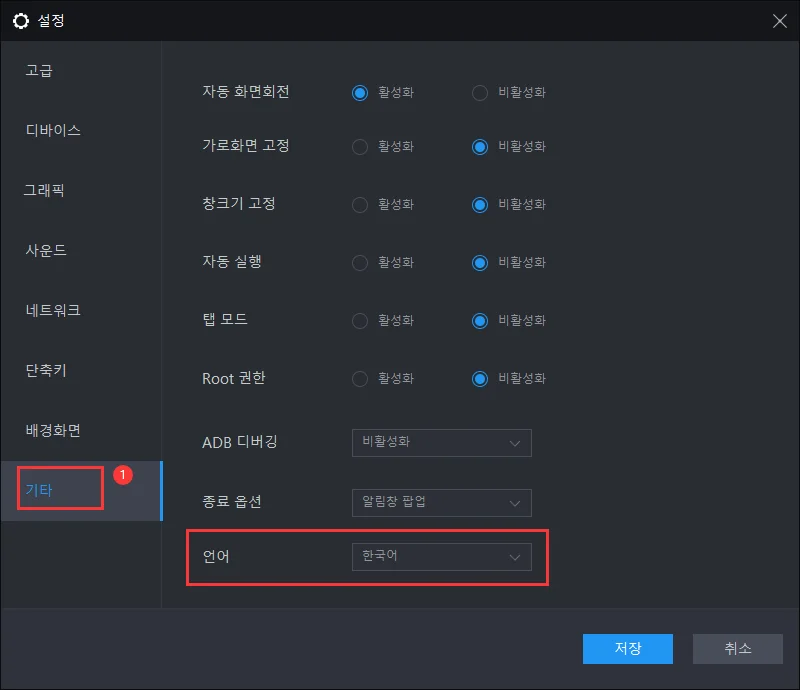Click the ADB 디버깅 label

tap(240, 442)
